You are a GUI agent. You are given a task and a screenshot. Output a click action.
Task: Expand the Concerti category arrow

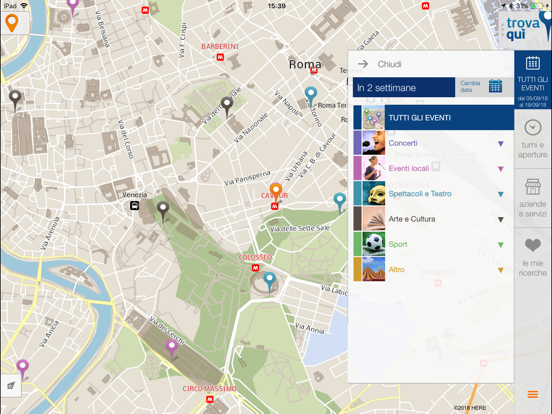point(501,144)
